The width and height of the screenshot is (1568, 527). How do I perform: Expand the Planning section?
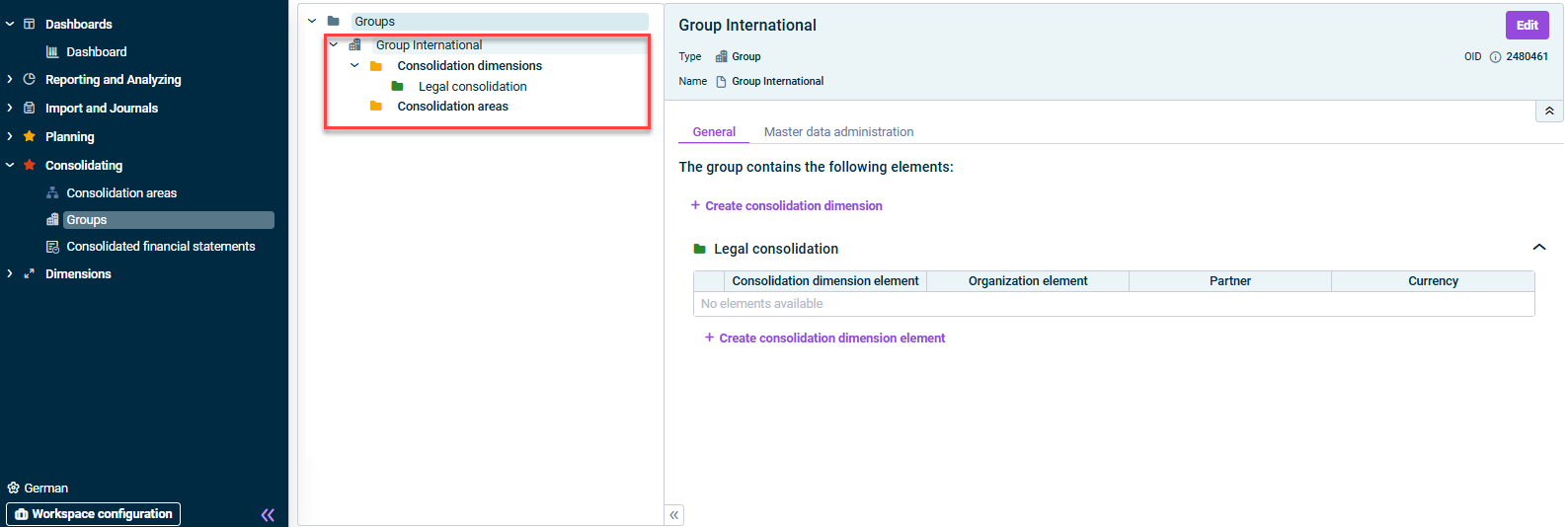tap(10, 136)
